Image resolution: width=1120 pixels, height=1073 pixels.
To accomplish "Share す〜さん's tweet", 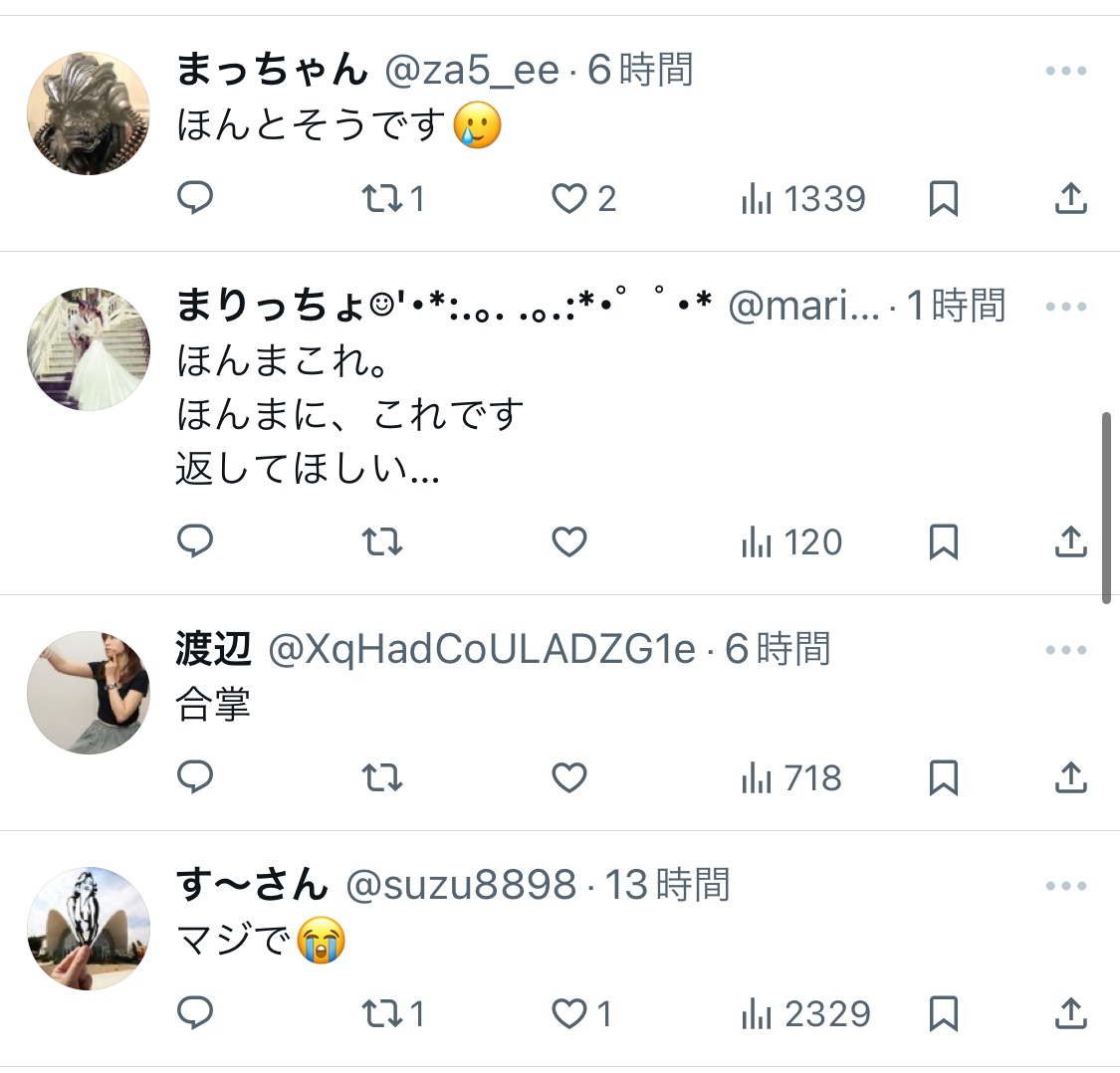I will 1070,1013.
